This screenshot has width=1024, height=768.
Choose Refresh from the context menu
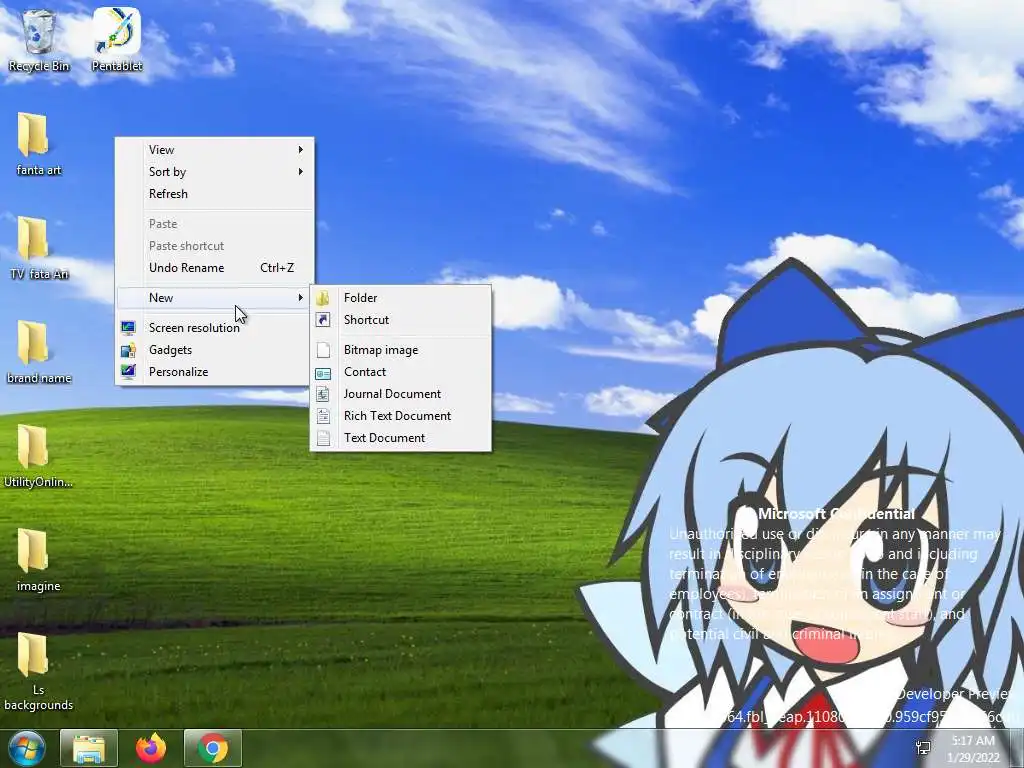tap(214, 194)
